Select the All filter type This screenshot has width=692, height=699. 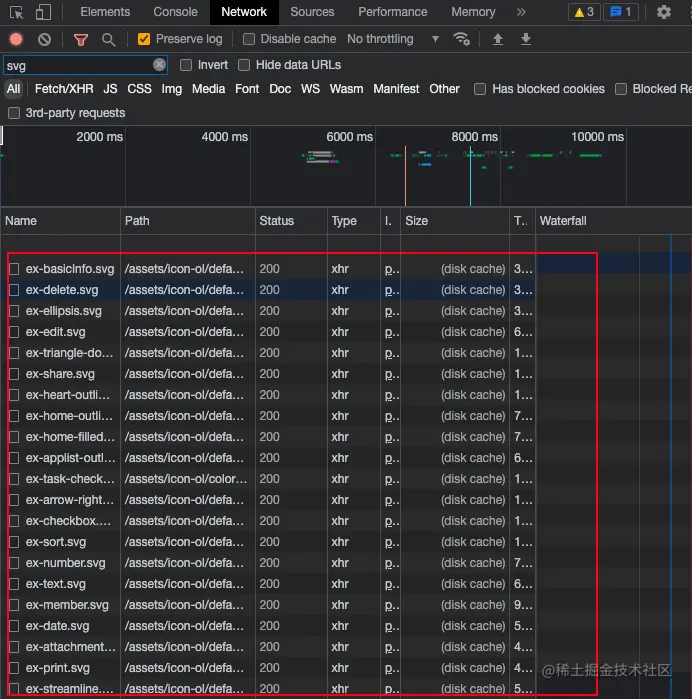pos(13,89)
